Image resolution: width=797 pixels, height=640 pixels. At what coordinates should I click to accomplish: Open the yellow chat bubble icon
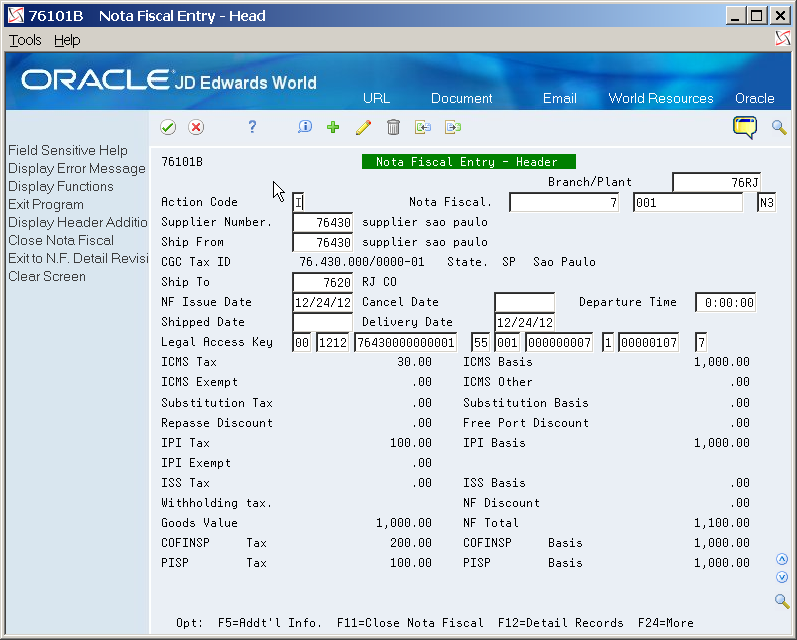coord(745,127)
